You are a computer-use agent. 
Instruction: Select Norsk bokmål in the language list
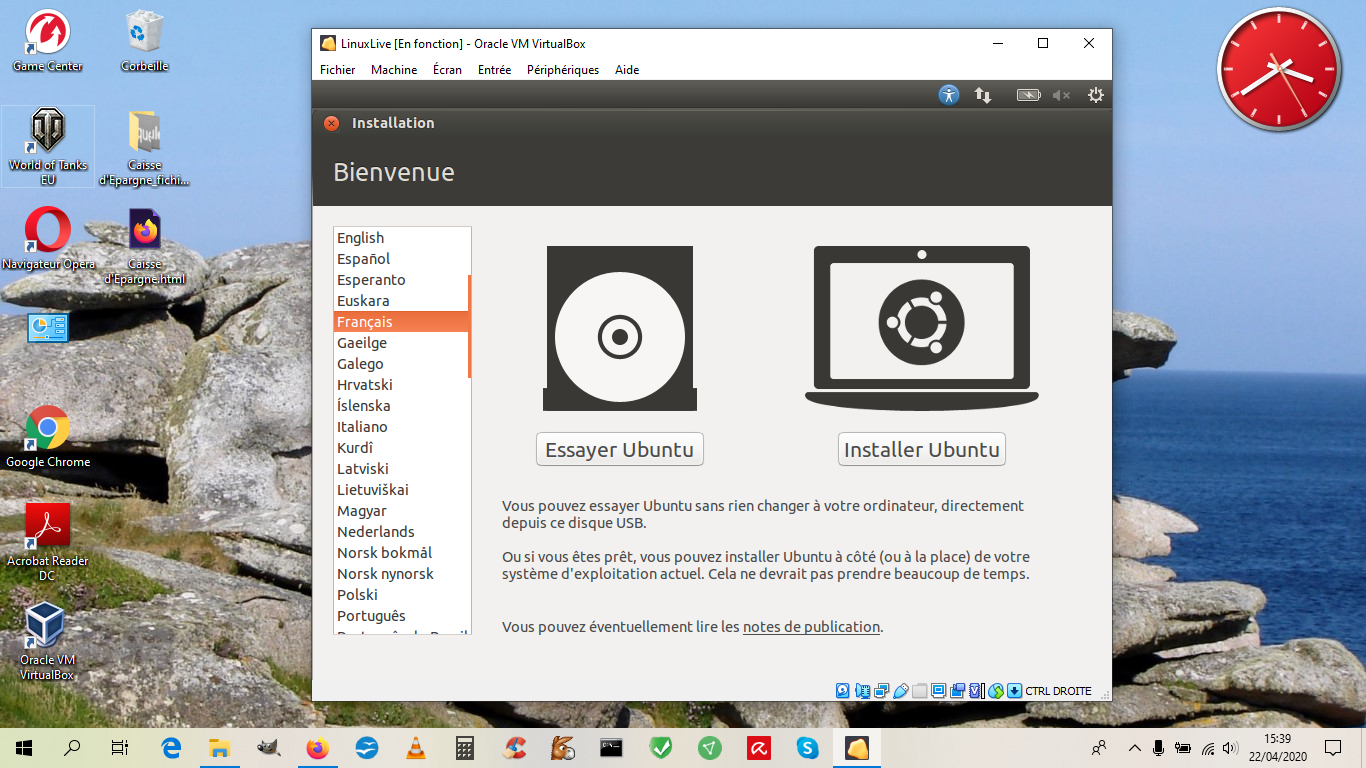coord(401,553)
